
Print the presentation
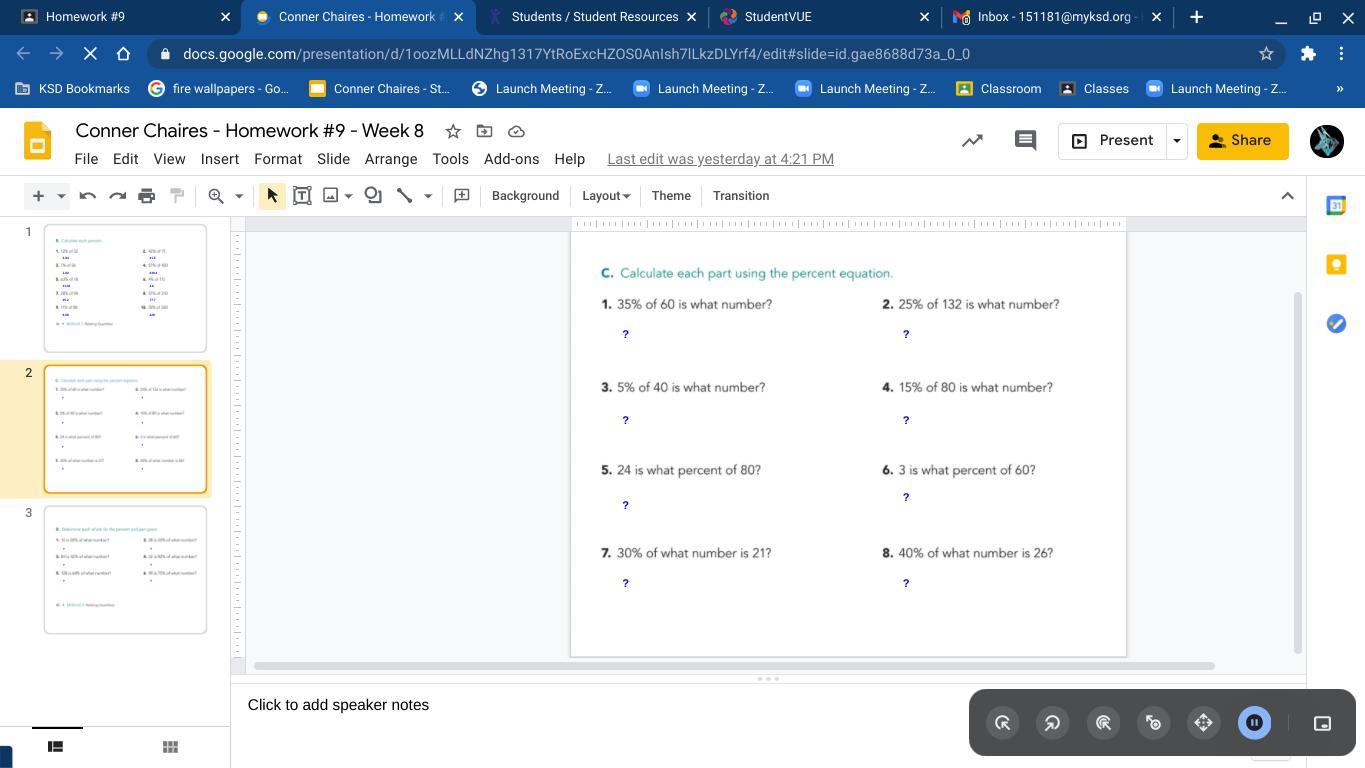click(x=147, y=196)
